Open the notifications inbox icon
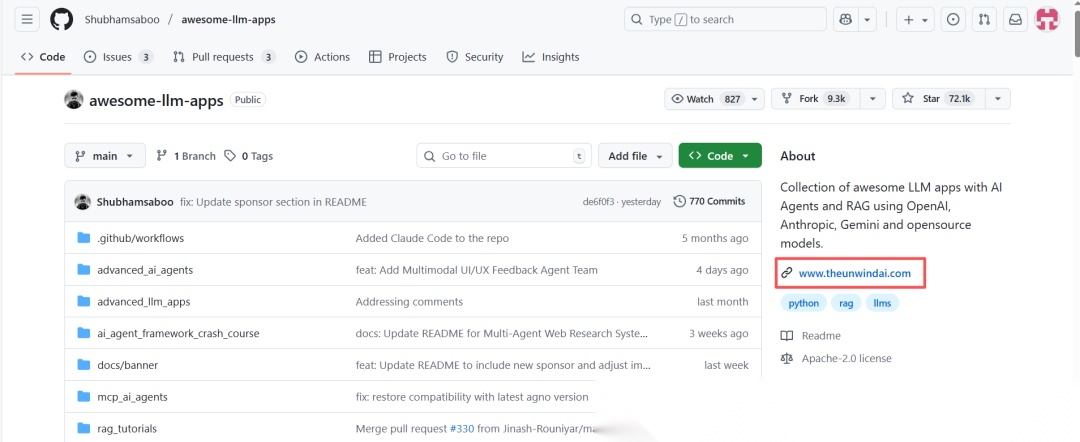This screenshot has height=442, width=1080. [x=1015, y=20]
